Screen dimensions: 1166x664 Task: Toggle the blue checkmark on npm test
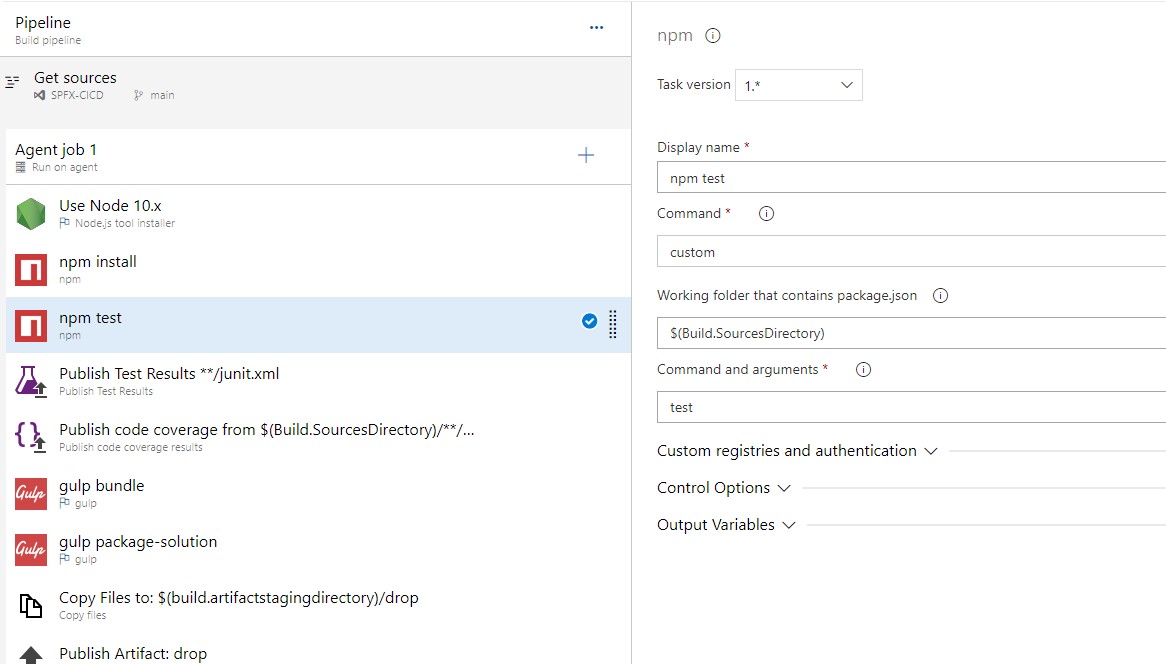tap(589, 321)
